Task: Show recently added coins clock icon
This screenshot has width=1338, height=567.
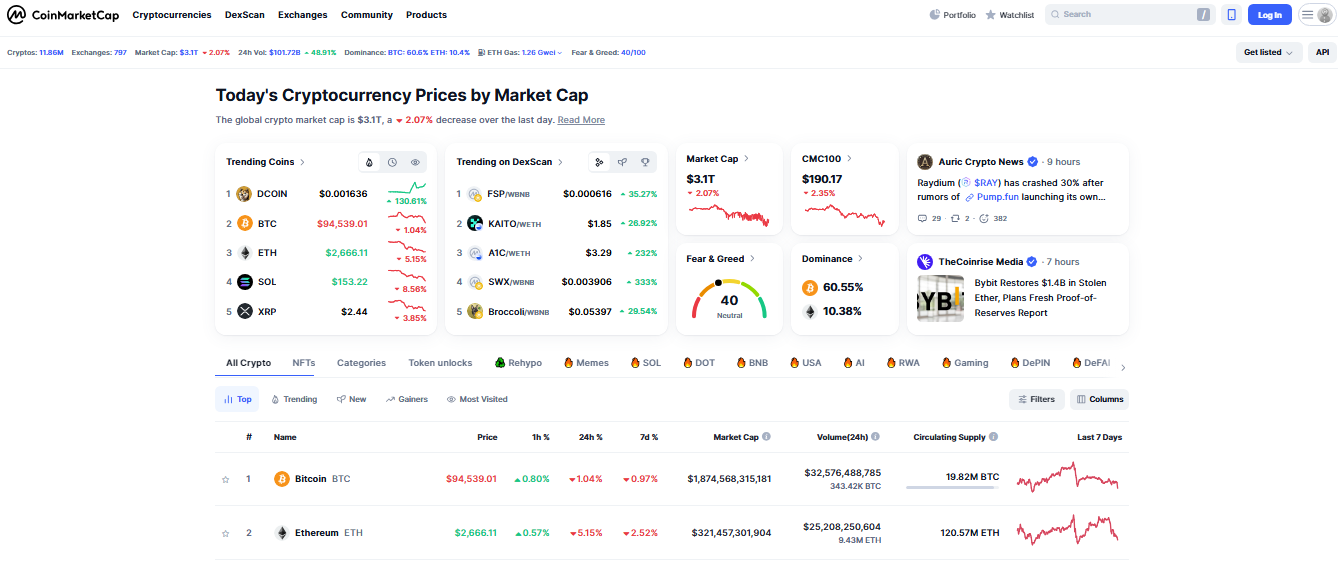Action: click(393, 162)
